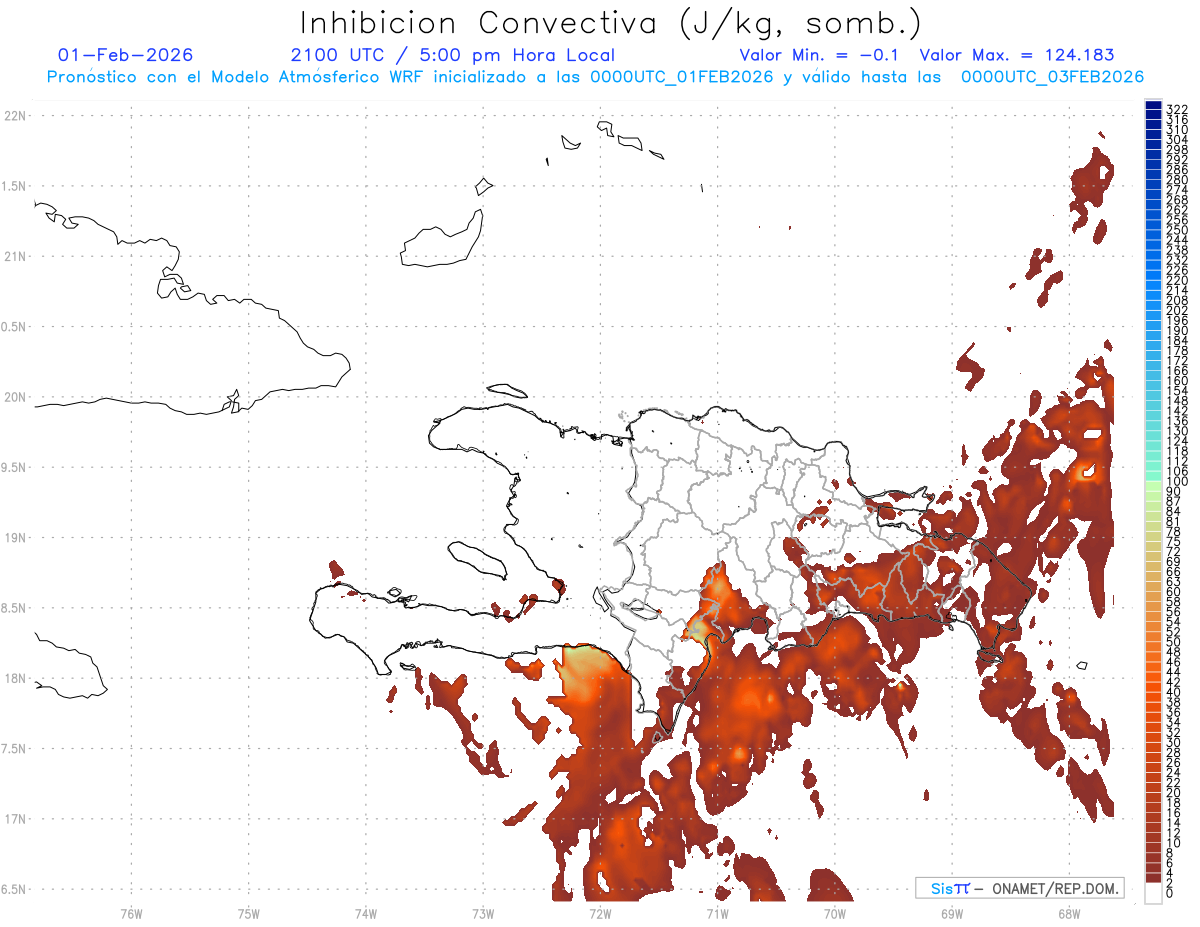Select the date label '01-Feb-2026'

coord(126,55)
